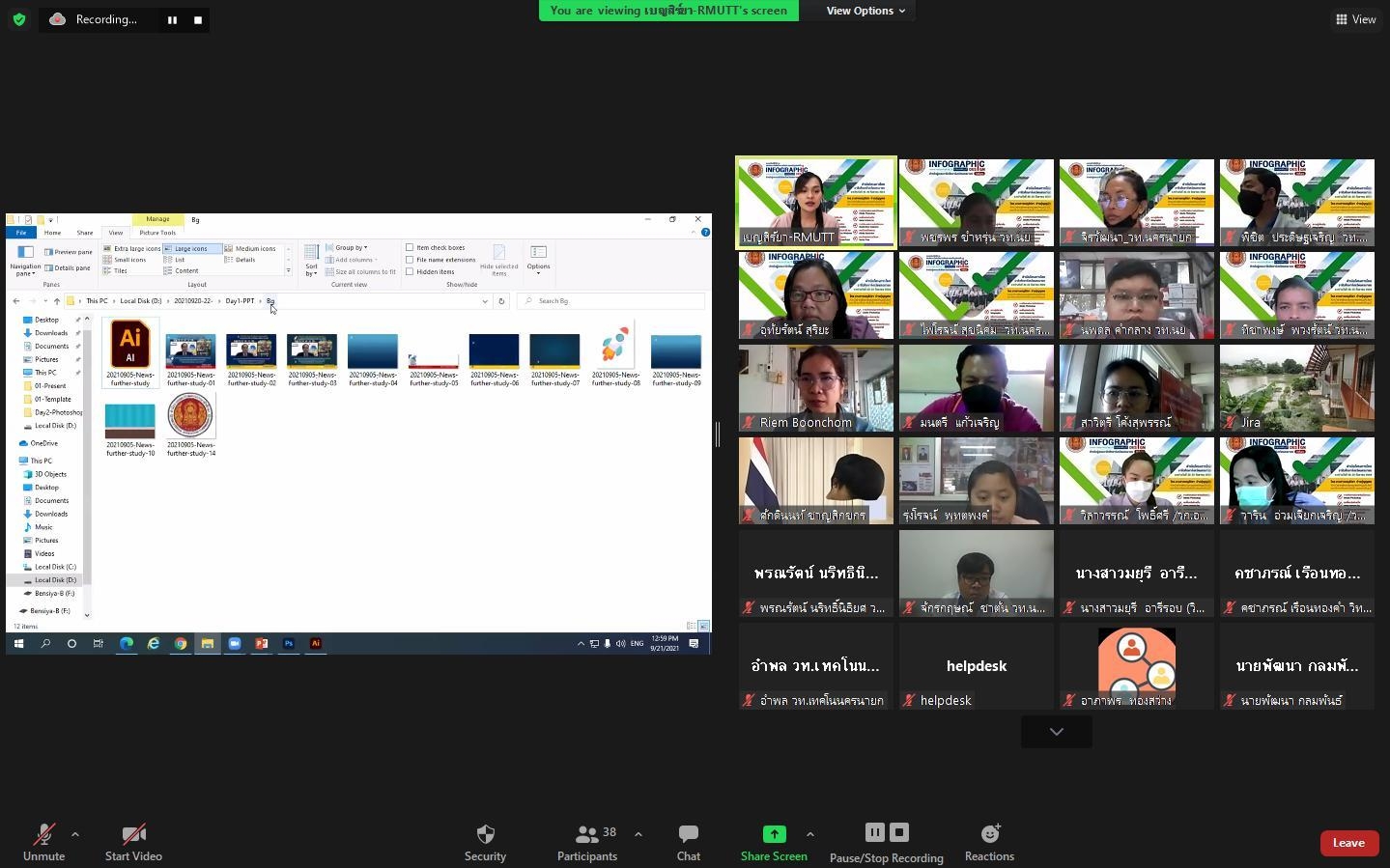Click stop icon above Pause/Stop Recording

coord(899,832)
